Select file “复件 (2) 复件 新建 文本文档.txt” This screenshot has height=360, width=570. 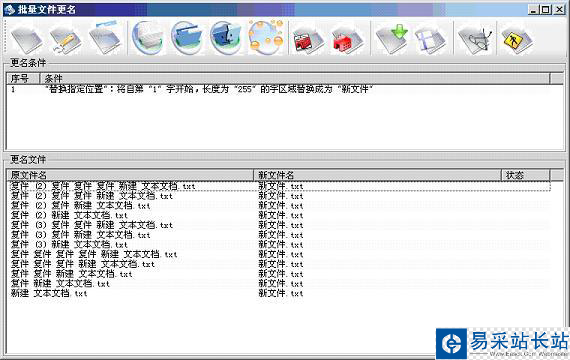[x=80, y=206]
